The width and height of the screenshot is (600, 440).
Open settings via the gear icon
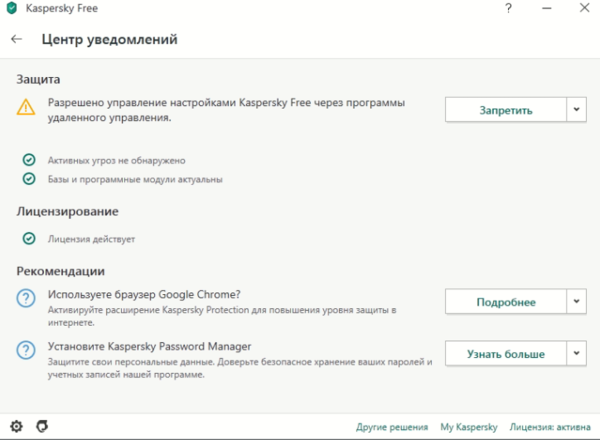[16, 426]
